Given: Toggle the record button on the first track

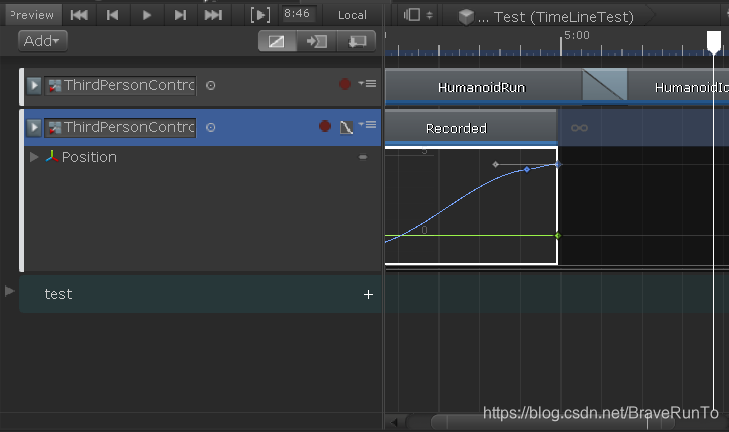Looking at the screenshot, I should (345, 84).
